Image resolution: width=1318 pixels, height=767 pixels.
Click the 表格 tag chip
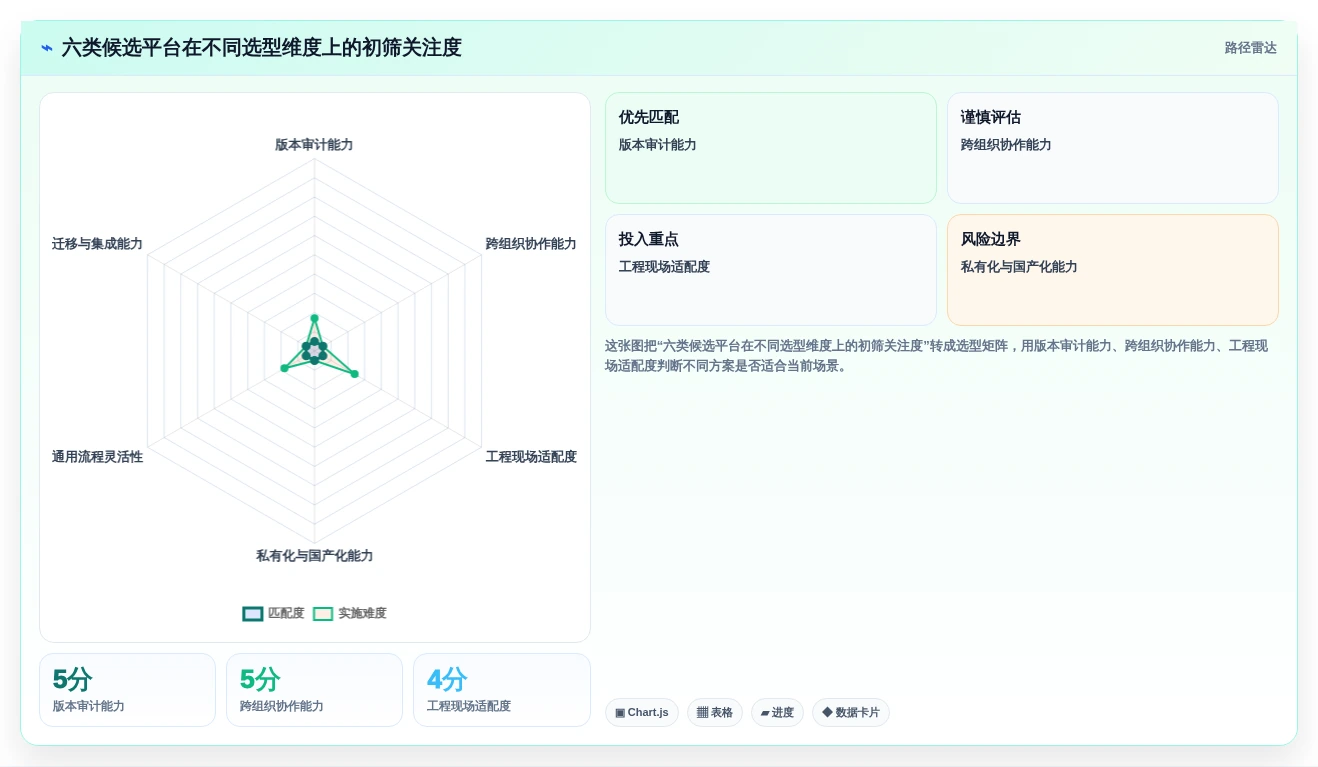(x=715, y=712)
